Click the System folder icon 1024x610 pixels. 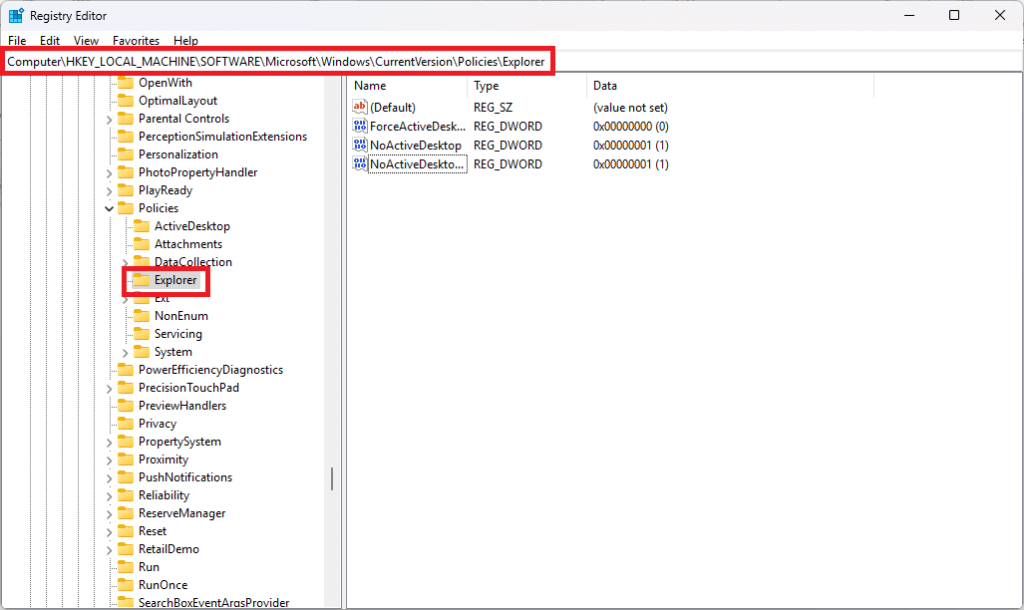pyautogui.click(x=141, y=352)
